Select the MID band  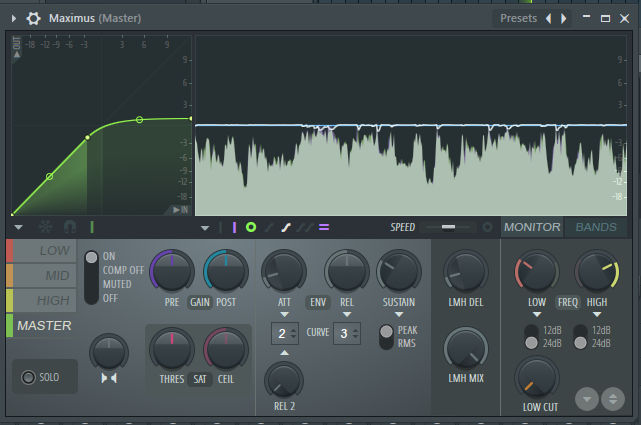pos(41,275)
